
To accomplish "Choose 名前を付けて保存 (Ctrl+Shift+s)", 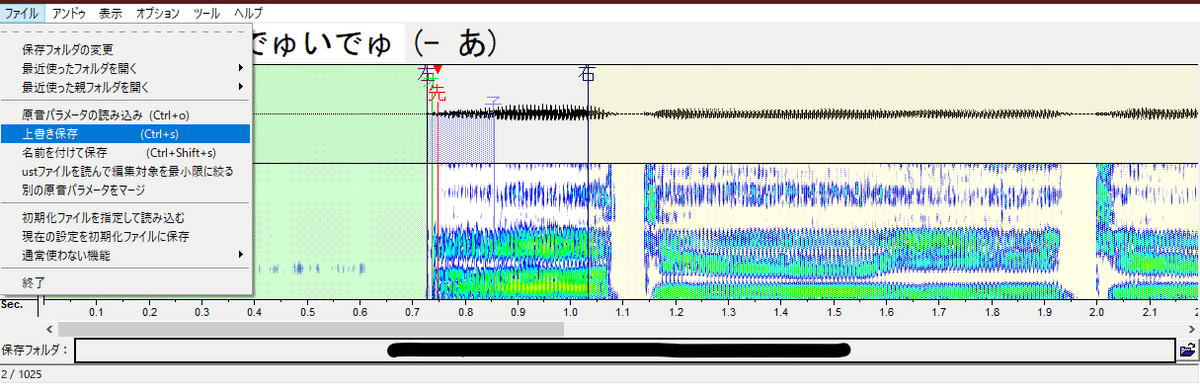I will pyautogui.click(x=126, y=153).
